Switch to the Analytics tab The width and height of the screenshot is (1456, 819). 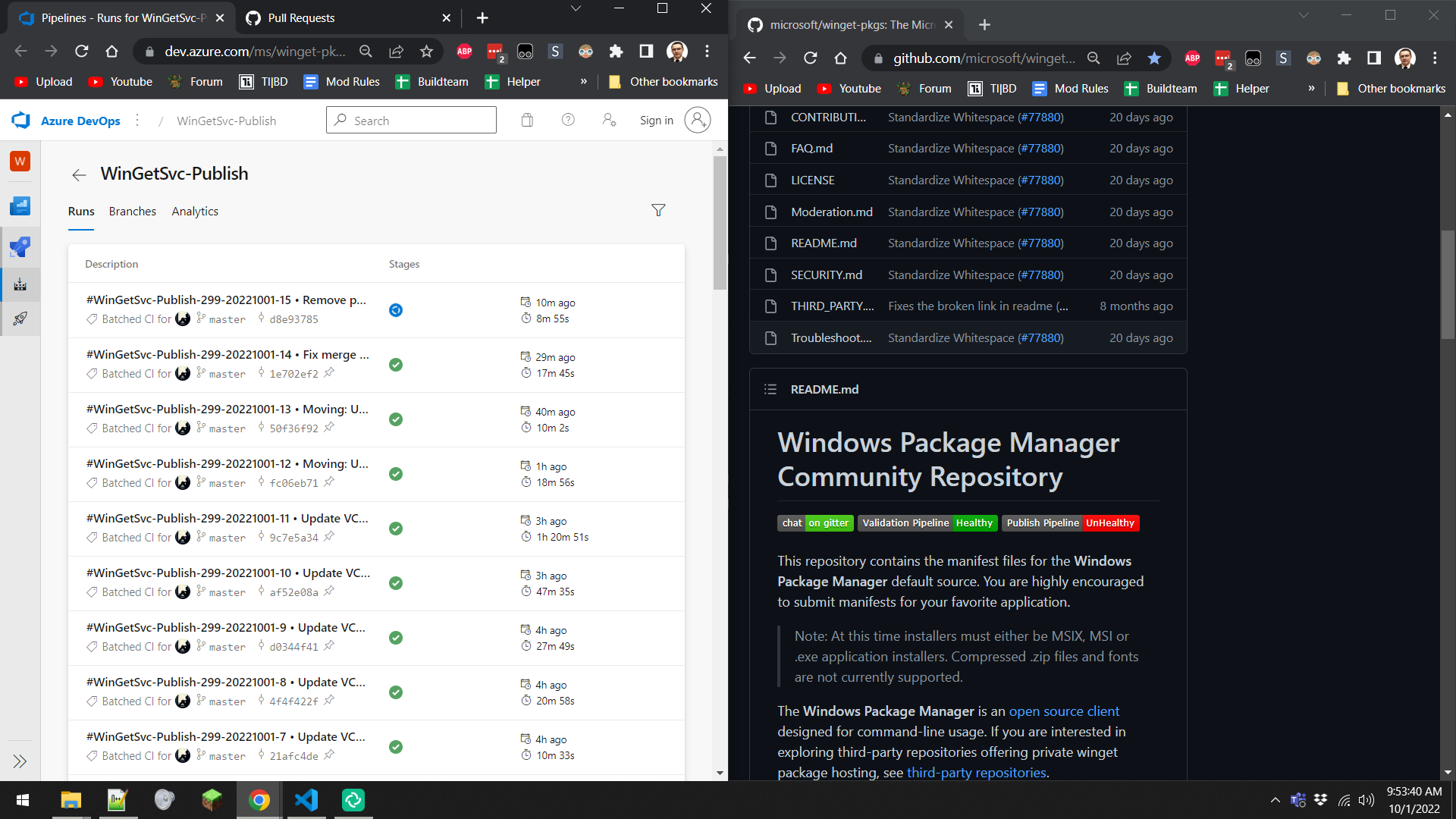click(195, 212)
